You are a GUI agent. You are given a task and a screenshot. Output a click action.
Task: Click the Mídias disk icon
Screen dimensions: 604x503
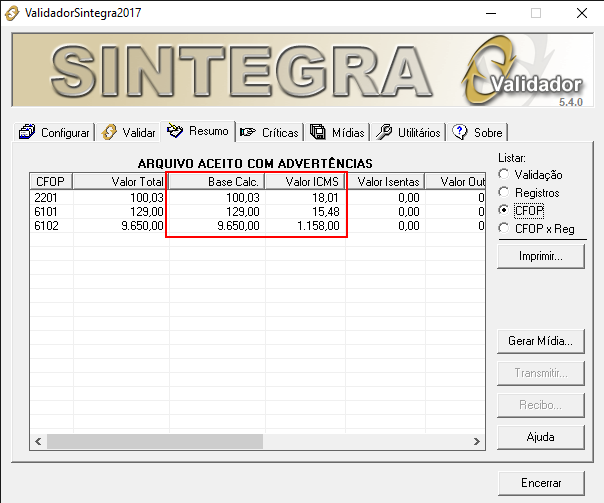point(318,132)
